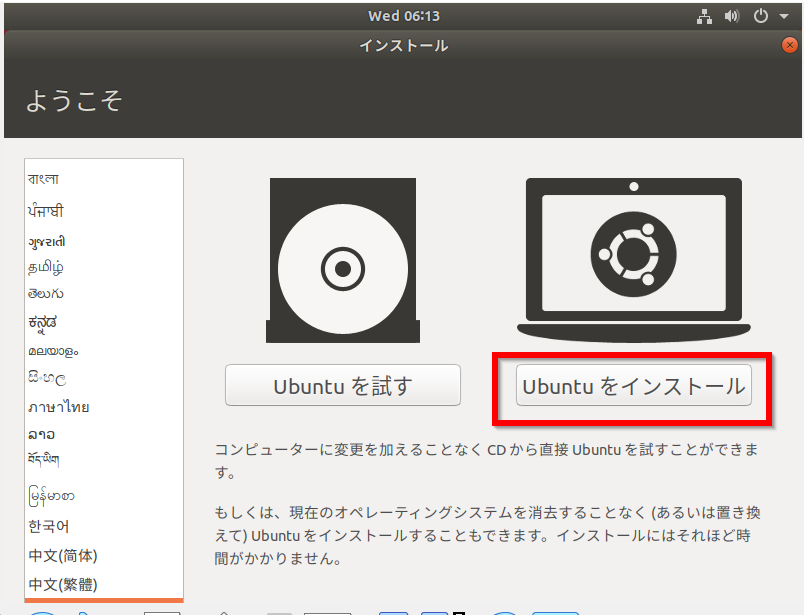Open the volume speaker icon
Viewport: 804px width, 615px height.
click(x=732, y=16)
